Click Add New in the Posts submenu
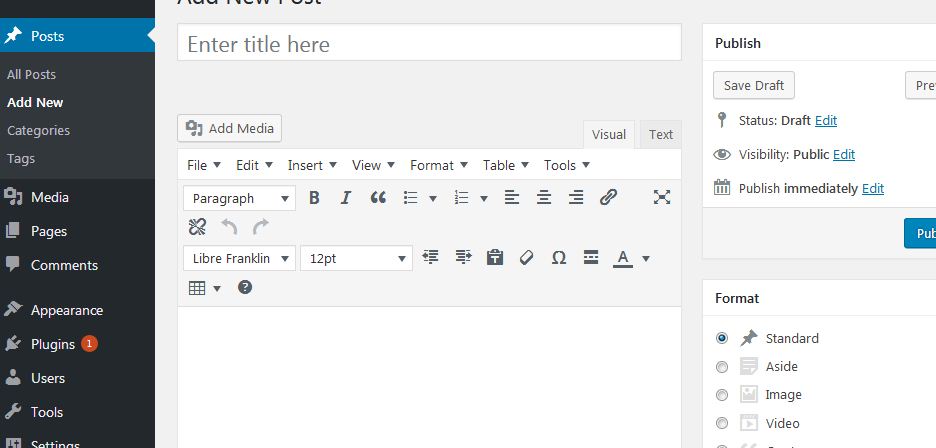Screen dimensions: 936x448 tap(35, 103)
